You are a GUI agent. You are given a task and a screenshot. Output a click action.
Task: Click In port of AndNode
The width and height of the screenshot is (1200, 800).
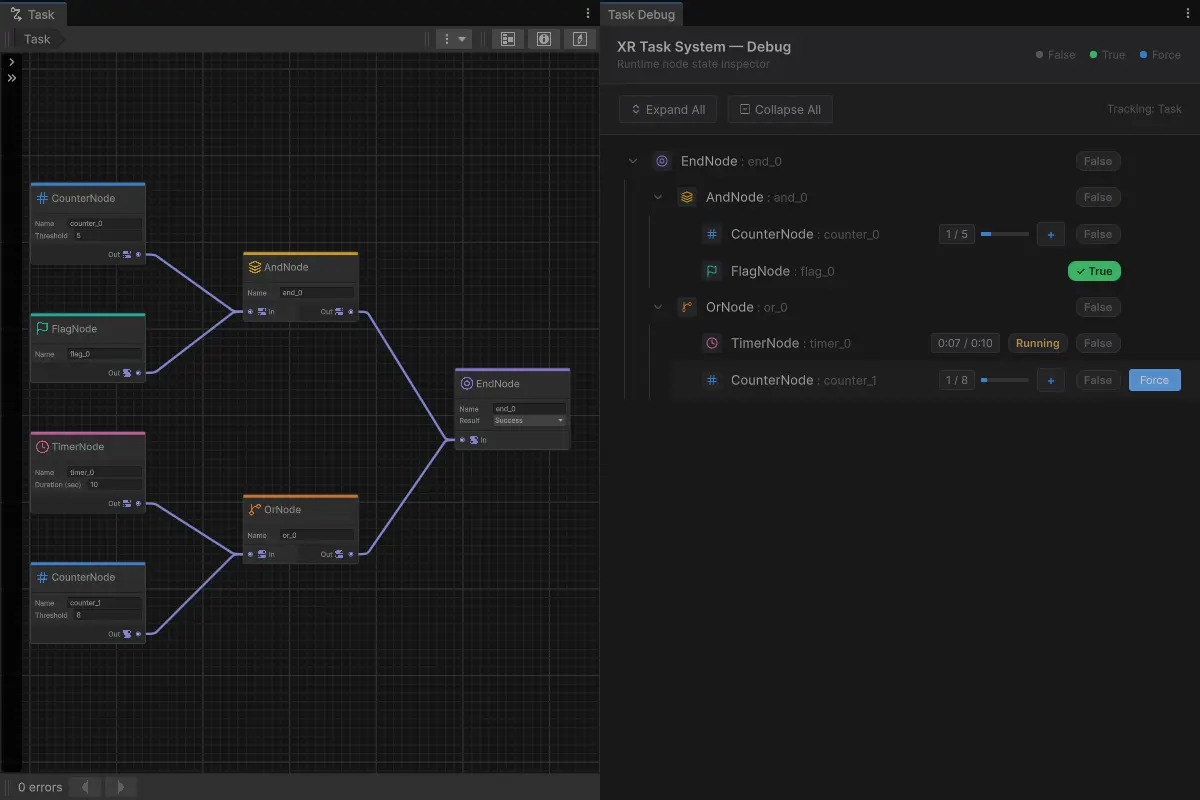click(250, 311)
